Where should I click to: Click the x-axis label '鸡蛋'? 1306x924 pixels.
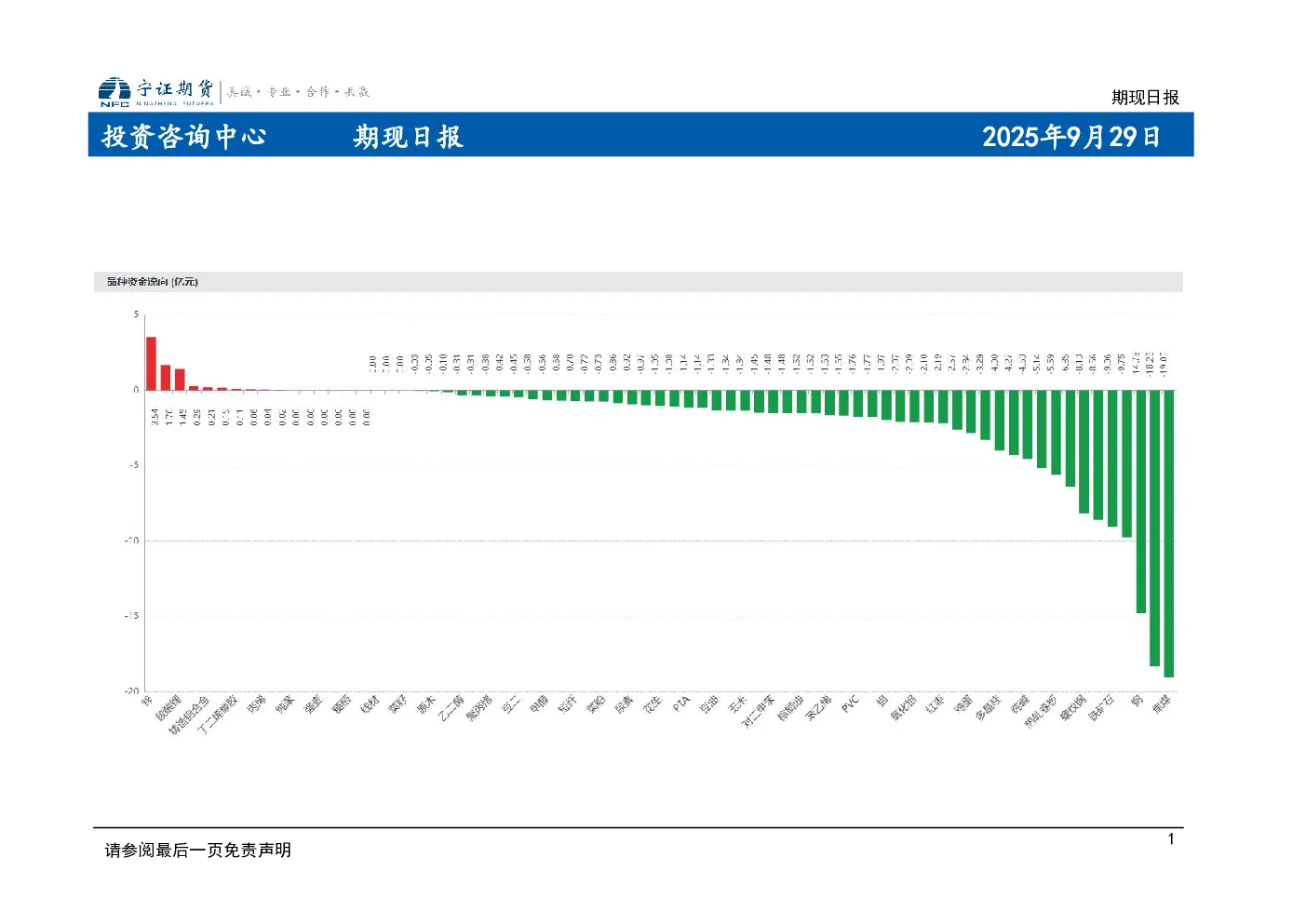tap(963, 704)
